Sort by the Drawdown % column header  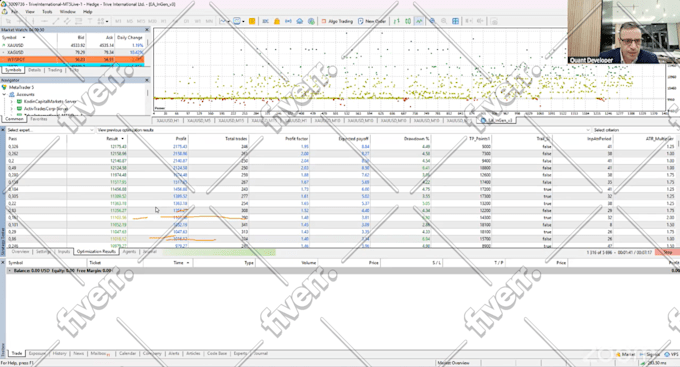tap(400, 139)
